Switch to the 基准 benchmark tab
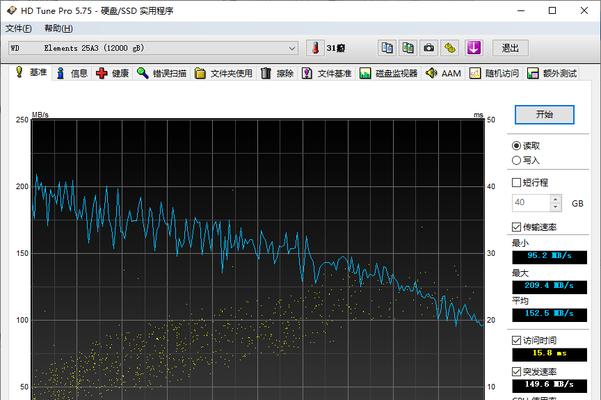Viewport: 601px width, 400px height. coord(31,72)
